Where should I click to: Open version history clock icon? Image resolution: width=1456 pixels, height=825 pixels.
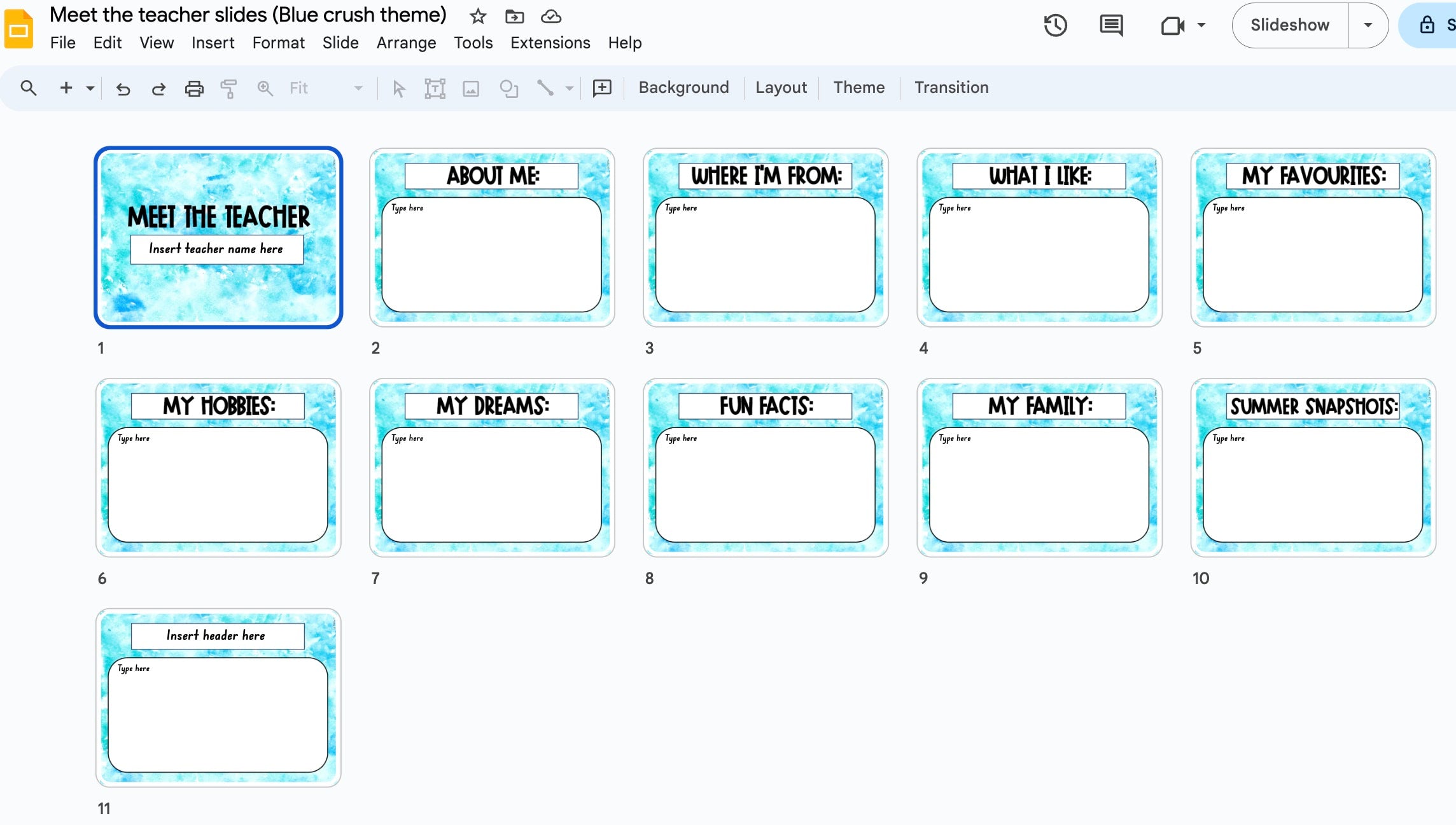1055,25
